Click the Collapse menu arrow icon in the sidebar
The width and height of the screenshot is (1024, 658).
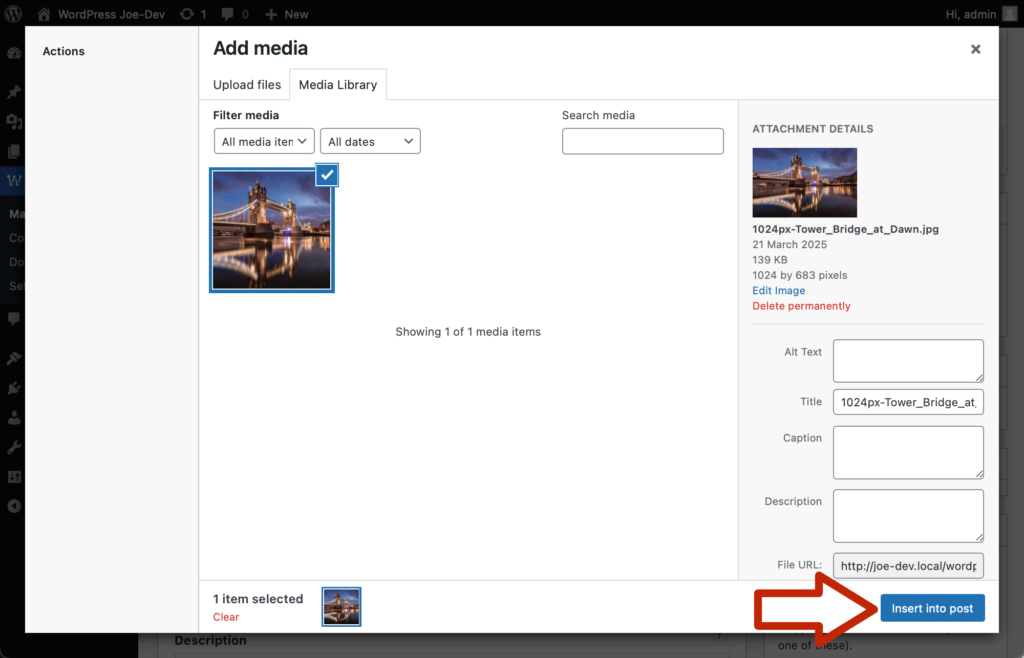[14, 506]
